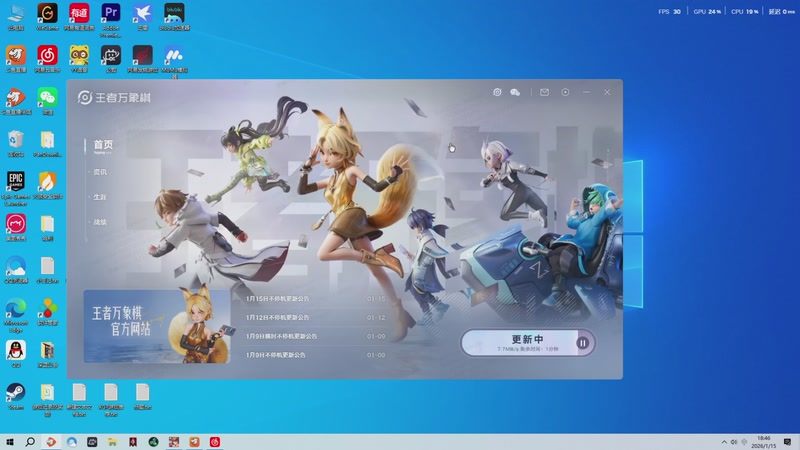Launch the Microsoft Edge desktop shortcut
Screen dimensions: 800x450
(x=16, y=315)
